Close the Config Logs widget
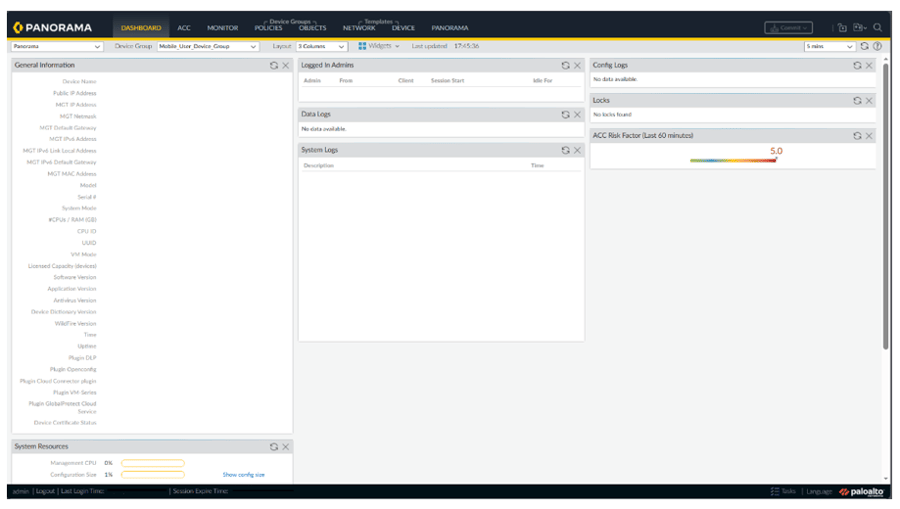This screenshot has width=900, height=509. [x=869, y=65]
